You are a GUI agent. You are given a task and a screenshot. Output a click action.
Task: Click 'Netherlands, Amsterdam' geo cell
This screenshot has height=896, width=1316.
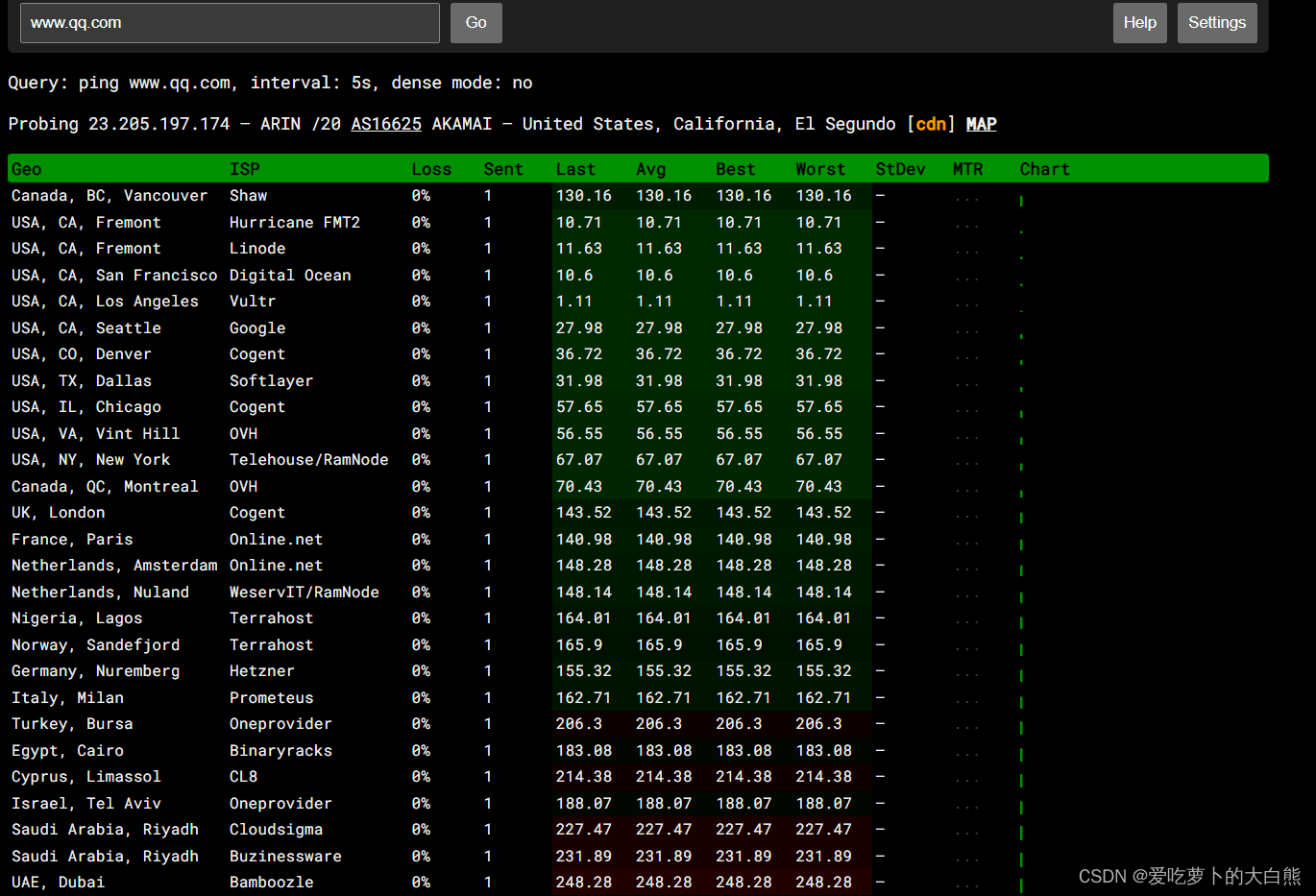pyautogui.click(x=114, y=566)
